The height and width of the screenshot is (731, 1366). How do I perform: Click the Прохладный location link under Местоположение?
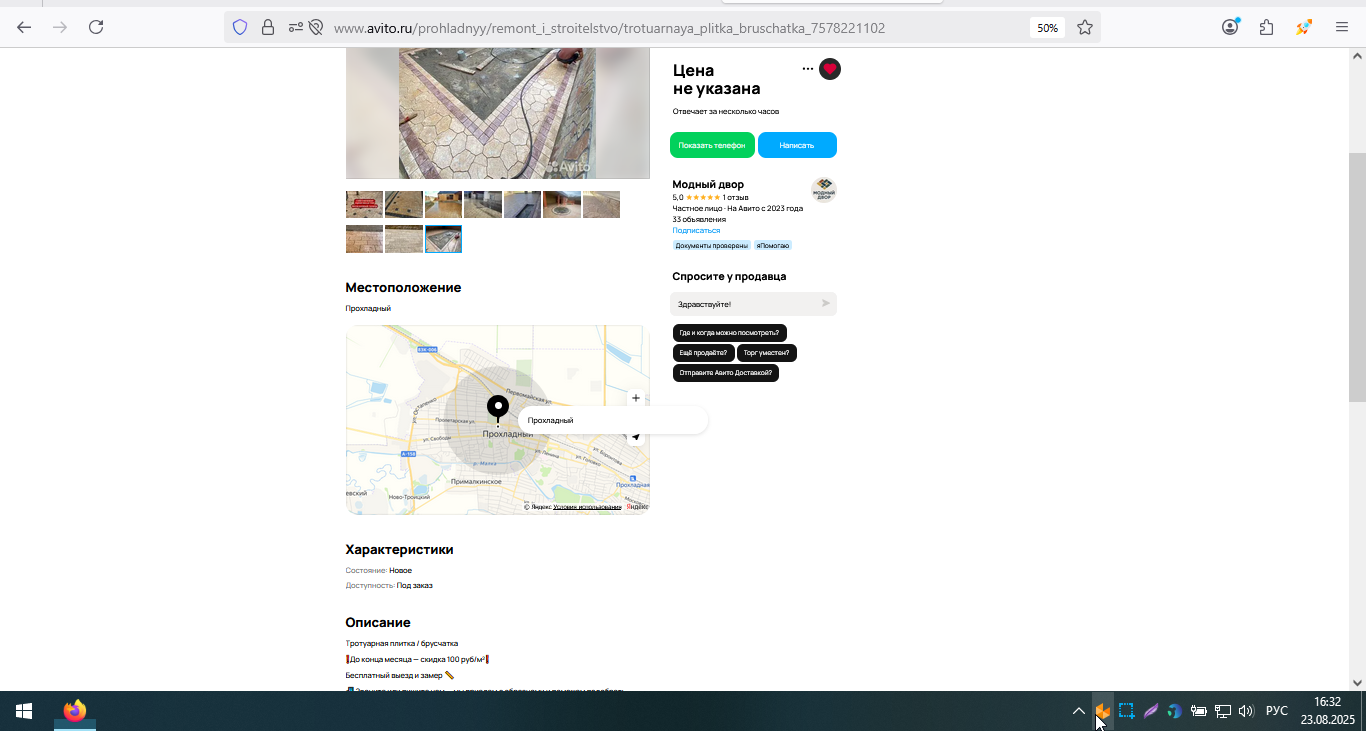click(368, 308)
